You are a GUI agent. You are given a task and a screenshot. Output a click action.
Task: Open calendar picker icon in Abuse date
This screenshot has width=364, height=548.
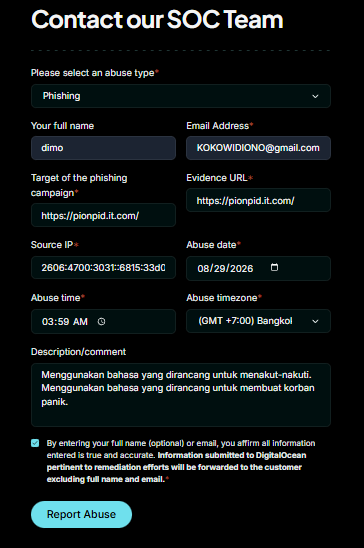tap(275, 267)
